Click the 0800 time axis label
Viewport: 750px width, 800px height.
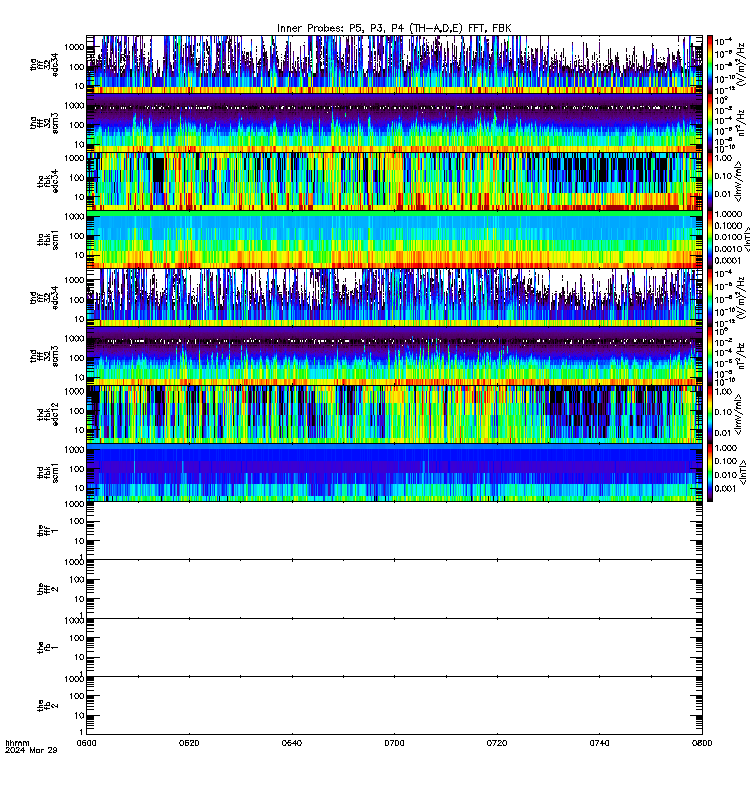click(702, 743)
